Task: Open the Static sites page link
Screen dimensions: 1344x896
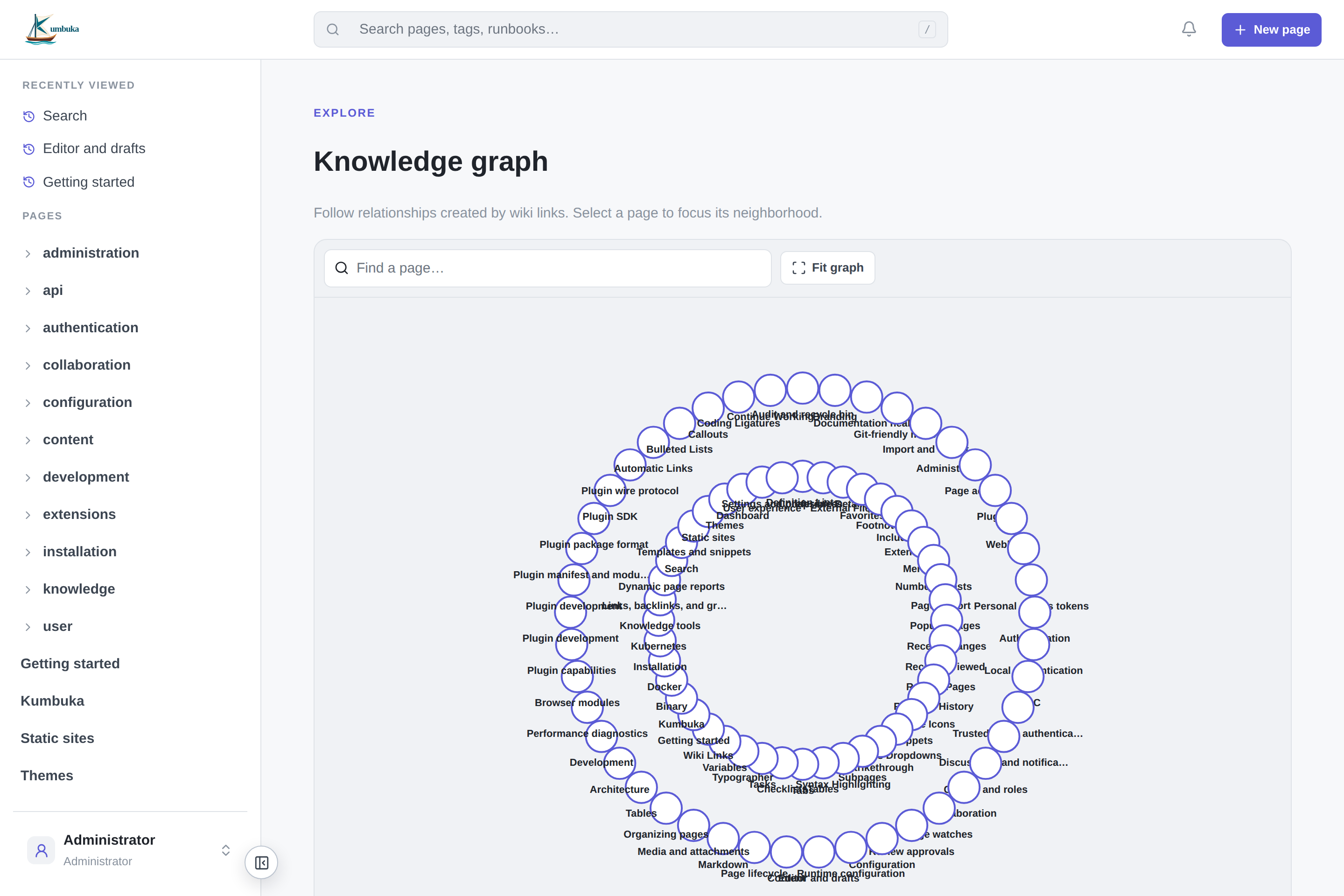Action: tap(57, 738)
